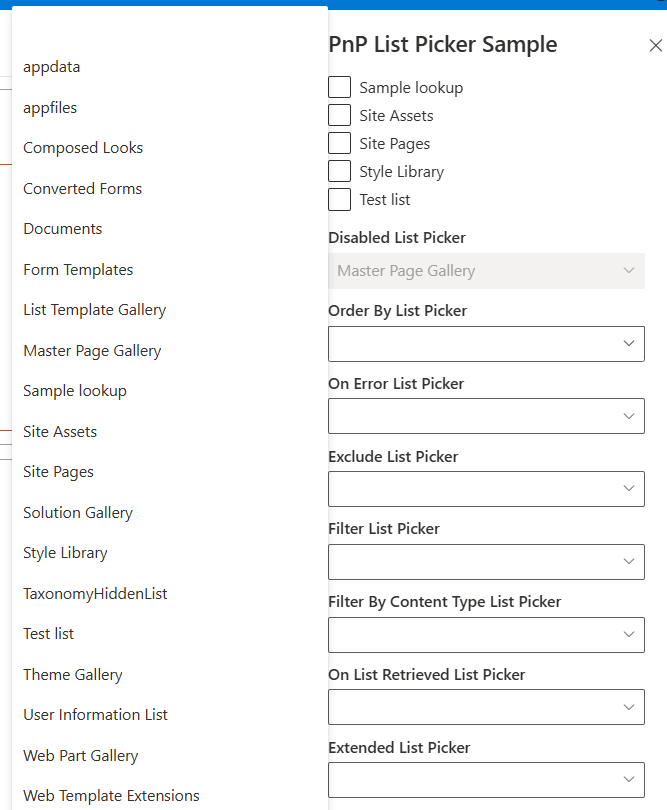Tick the Site Assets checkbox
This screenshot has width=667, height=810.
click(x=340, y=116)
